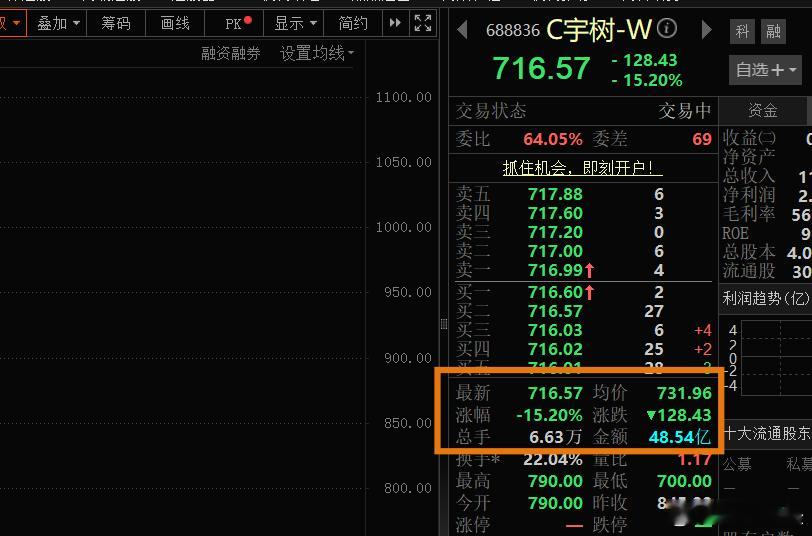The width and height of the screenshot is (812, 536).
Task: Click 净利润 row in financial panel
Action: [766, 195]
